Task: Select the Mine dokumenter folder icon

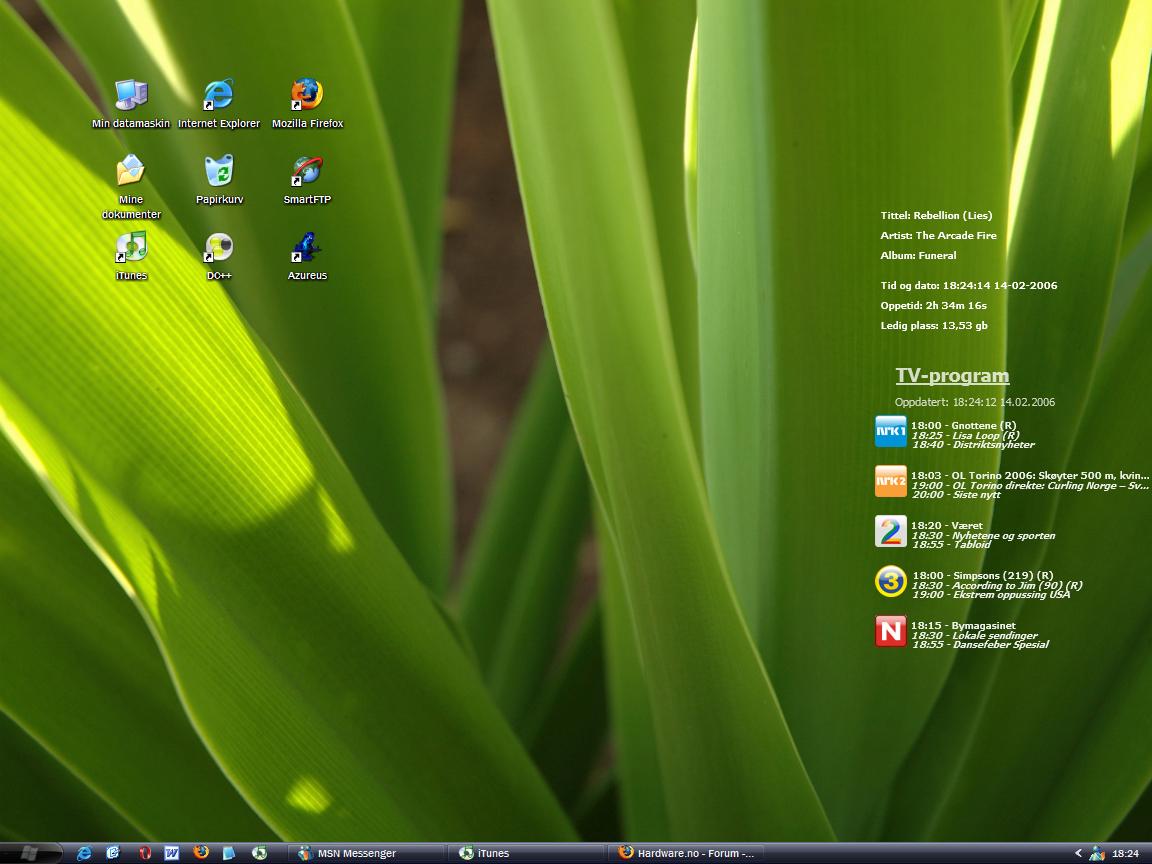Action: point(131,172)
